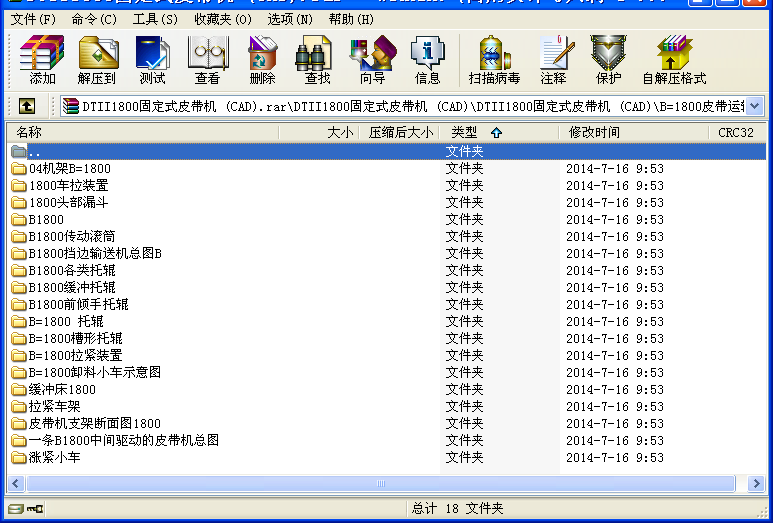Sort by CRC32 column header
The image size is (773, 523).
(x=738, y=132)
